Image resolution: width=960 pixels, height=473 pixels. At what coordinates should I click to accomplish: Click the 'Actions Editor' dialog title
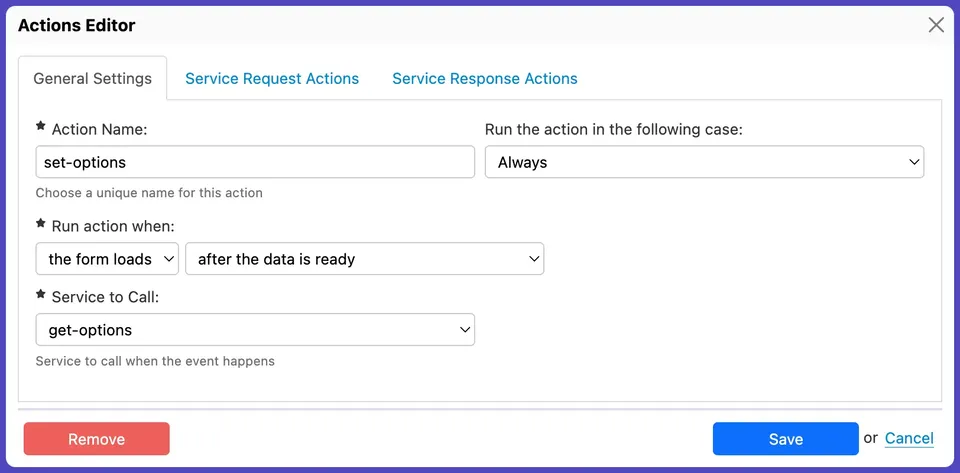coord(77,25)
